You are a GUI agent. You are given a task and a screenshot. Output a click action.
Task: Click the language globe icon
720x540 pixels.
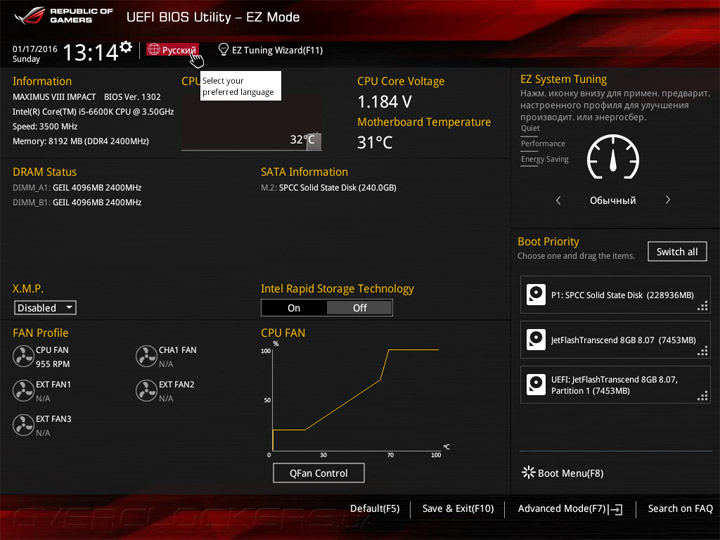click(154, 49)
